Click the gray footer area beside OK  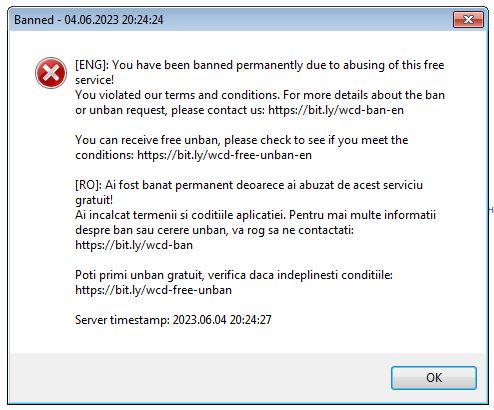[200, 378]
